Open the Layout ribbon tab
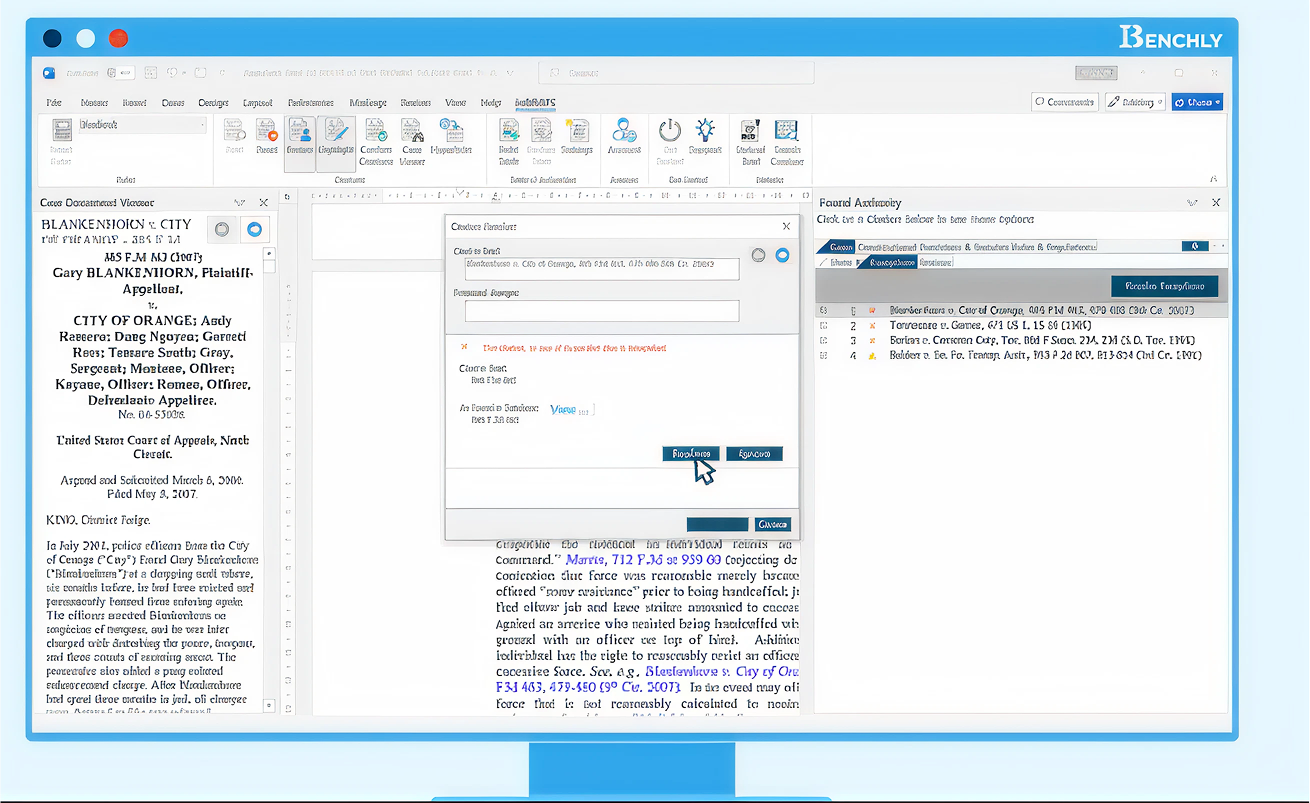The height and width of the screenshot is (803, 1310). point(258,103)
